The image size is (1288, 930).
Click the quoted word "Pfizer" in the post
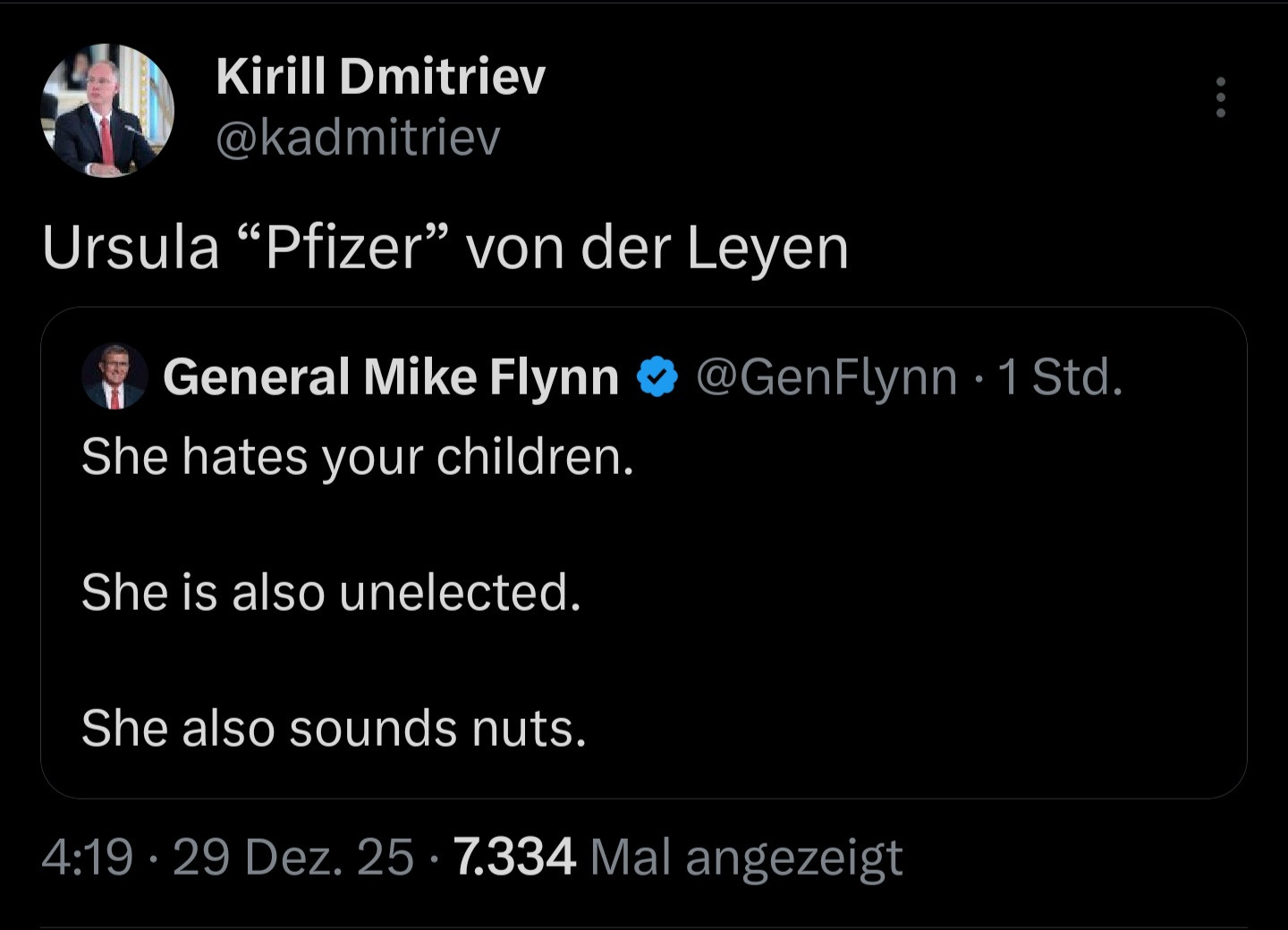[343, 248]
